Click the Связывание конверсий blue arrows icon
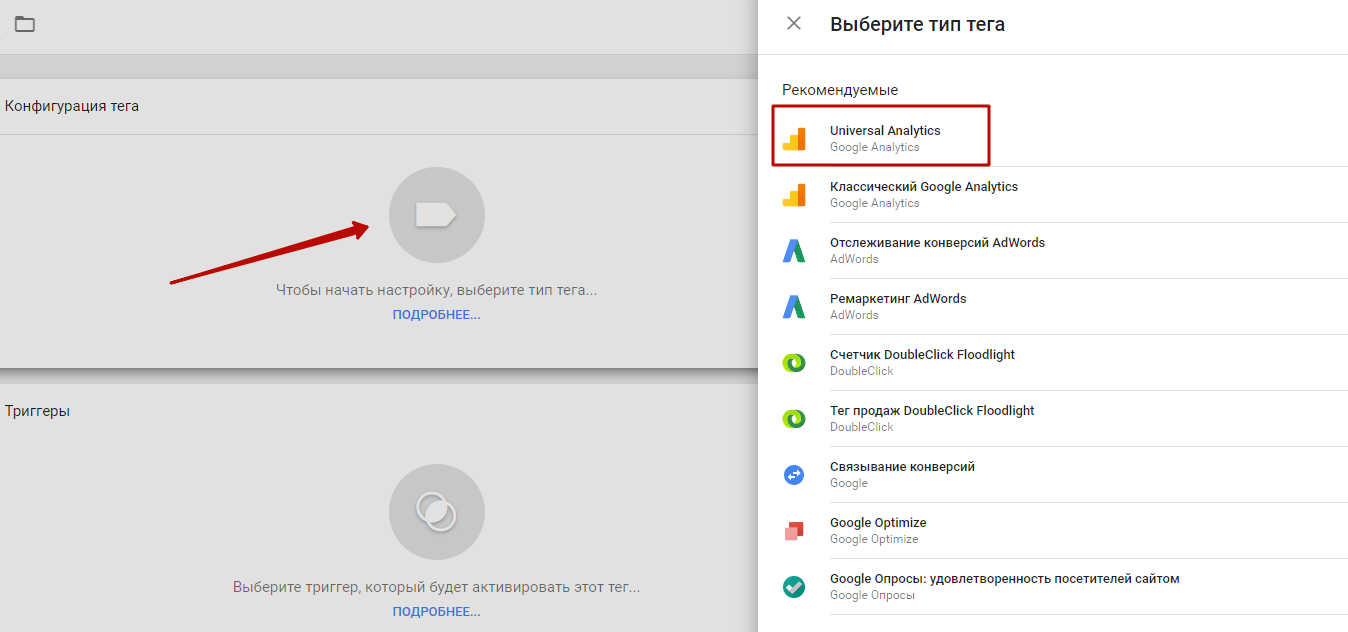Screen dimensions: 1348x632 tap(794, 475)
